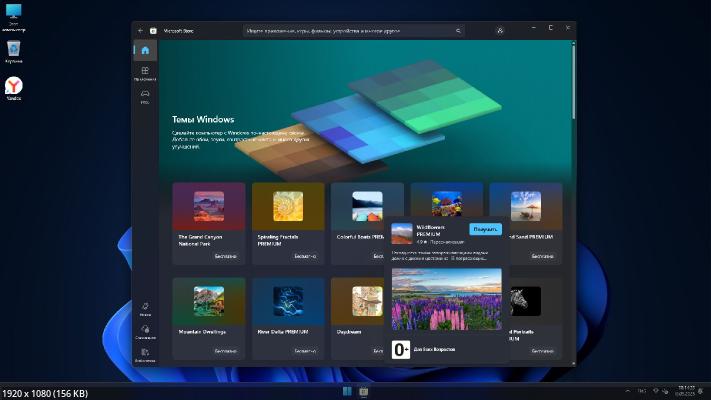Open the What's New icon in the sidebar

click(145, 307)
